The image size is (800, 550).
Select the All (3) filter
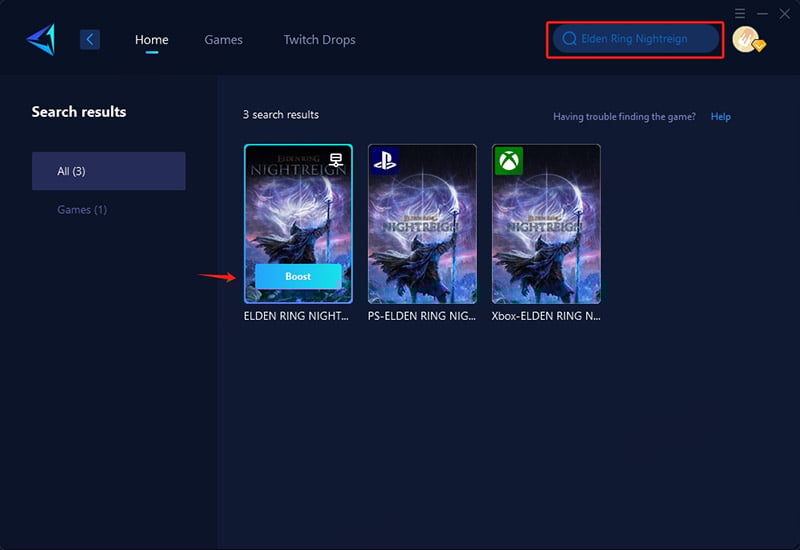109,171
